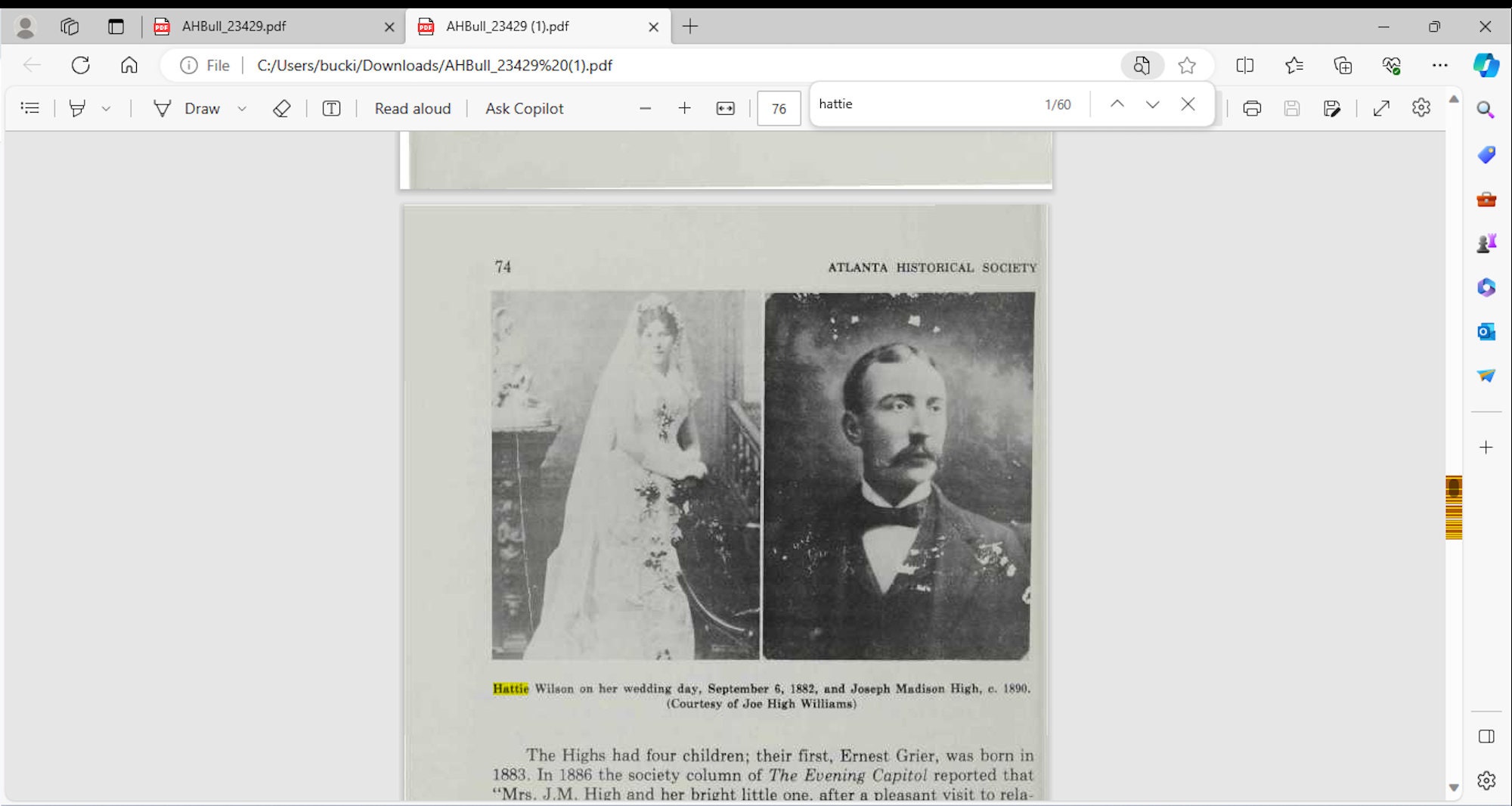Screen dimensions: 1512x806
Task: Open a new tab with plus button
Action: pyautogui.click(x=690, y=26)
